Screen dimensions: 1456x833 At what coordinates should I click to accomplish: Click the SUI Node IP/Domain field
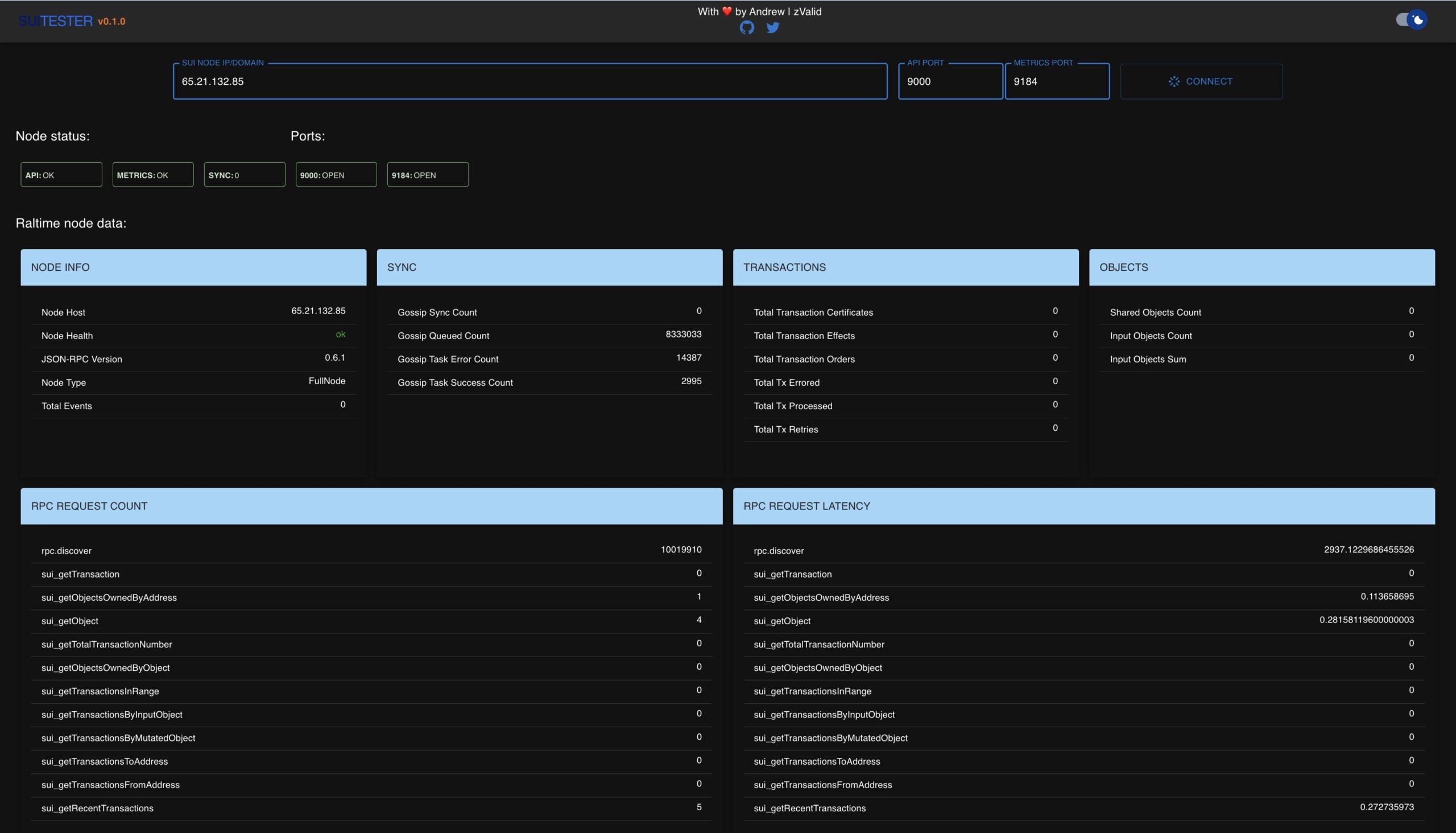click(530, 81)
